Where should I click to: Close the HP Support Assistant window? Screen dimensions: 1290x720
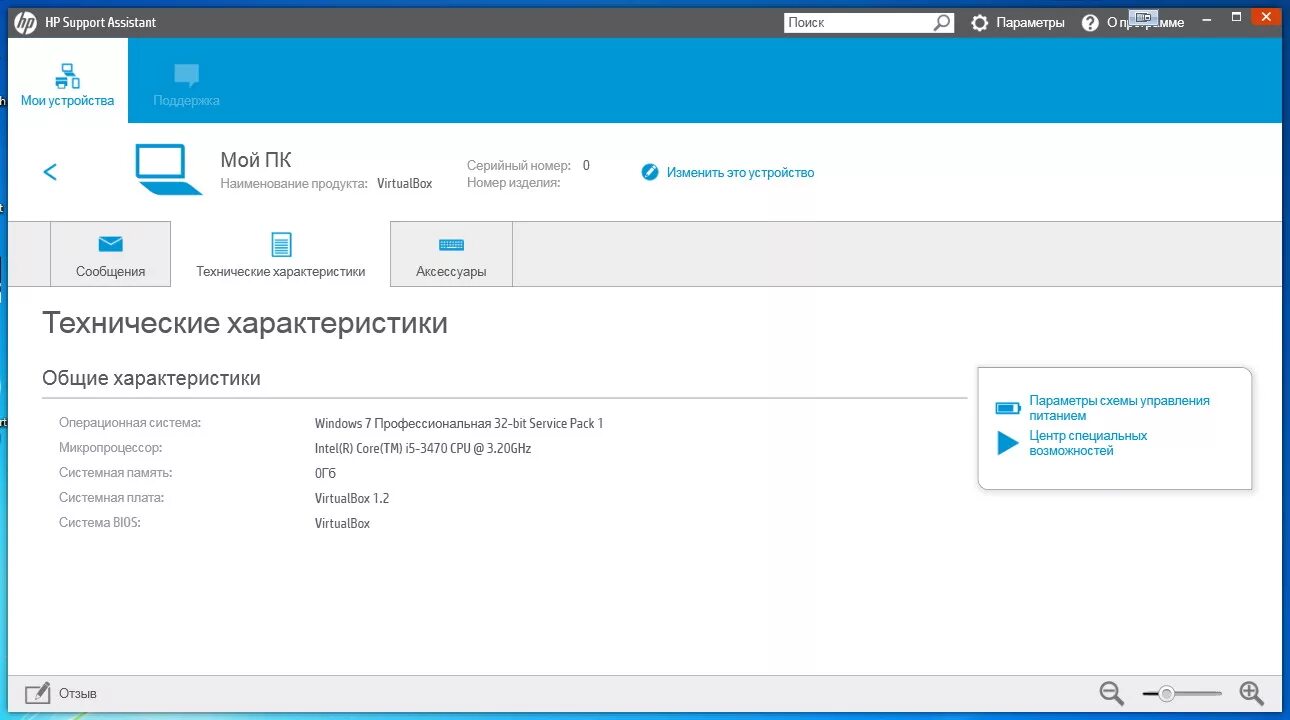pyautogui.click(x=1267, y=17)
